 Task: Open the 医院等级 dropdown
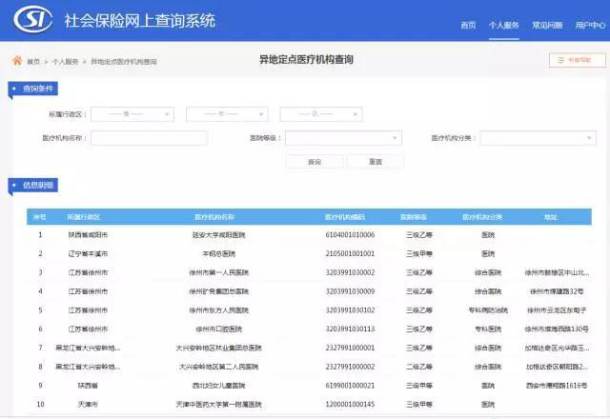[342, 138]
